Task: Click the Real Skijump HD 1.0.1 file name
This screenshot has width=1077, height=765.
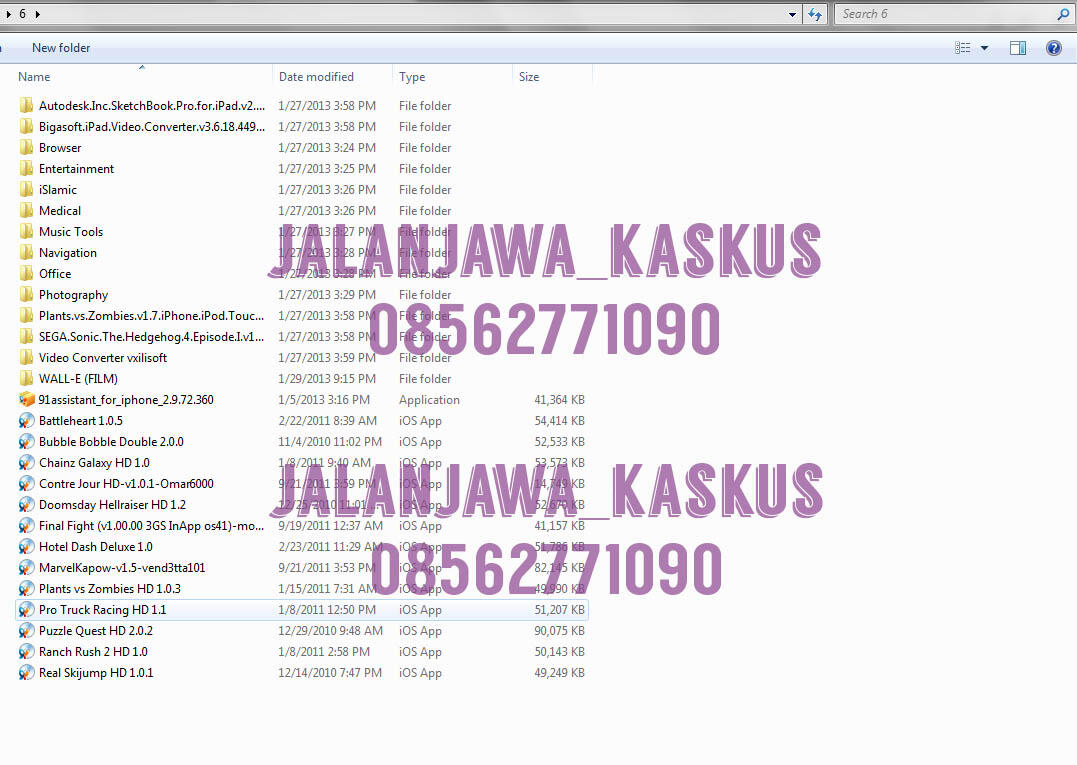Action: 95,672
